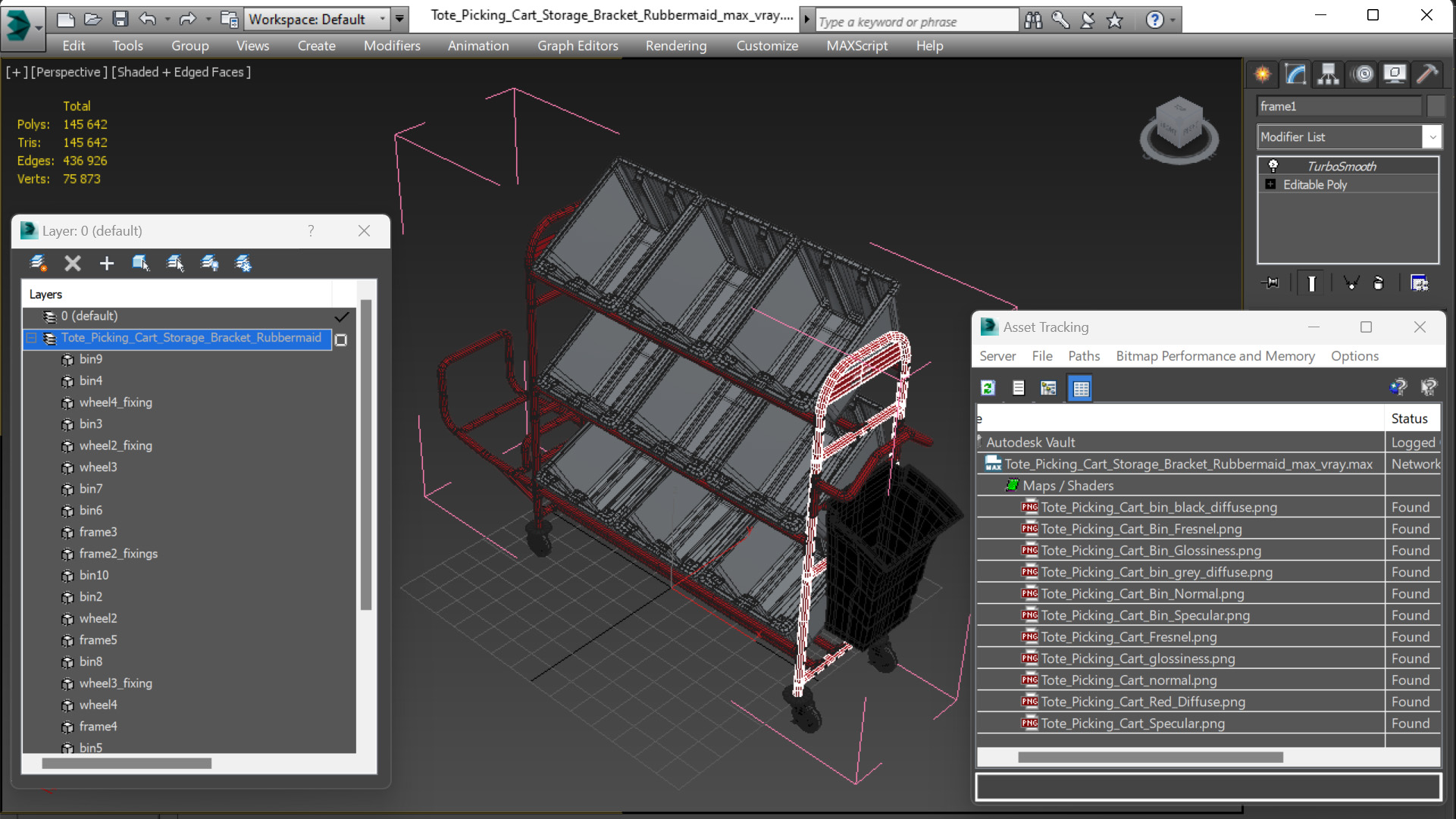The width and height of the screenshot is (1456, 819).
Task: Collapse the Tote_Picking_Cart_Storage_Bracket_Rubbermaid layer
Action: [x=32, y=338]
